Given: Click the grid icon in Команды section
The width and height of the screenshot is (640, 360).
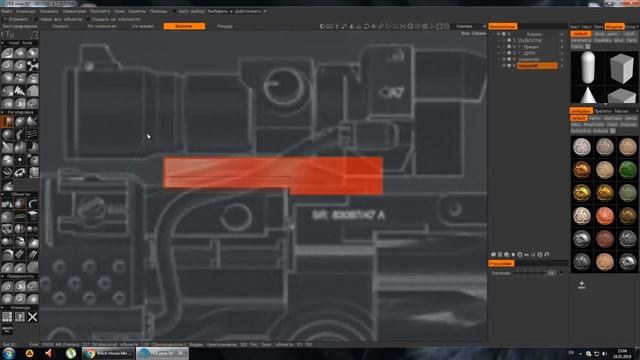Looking at the screenshot, I should click(7, 317).
